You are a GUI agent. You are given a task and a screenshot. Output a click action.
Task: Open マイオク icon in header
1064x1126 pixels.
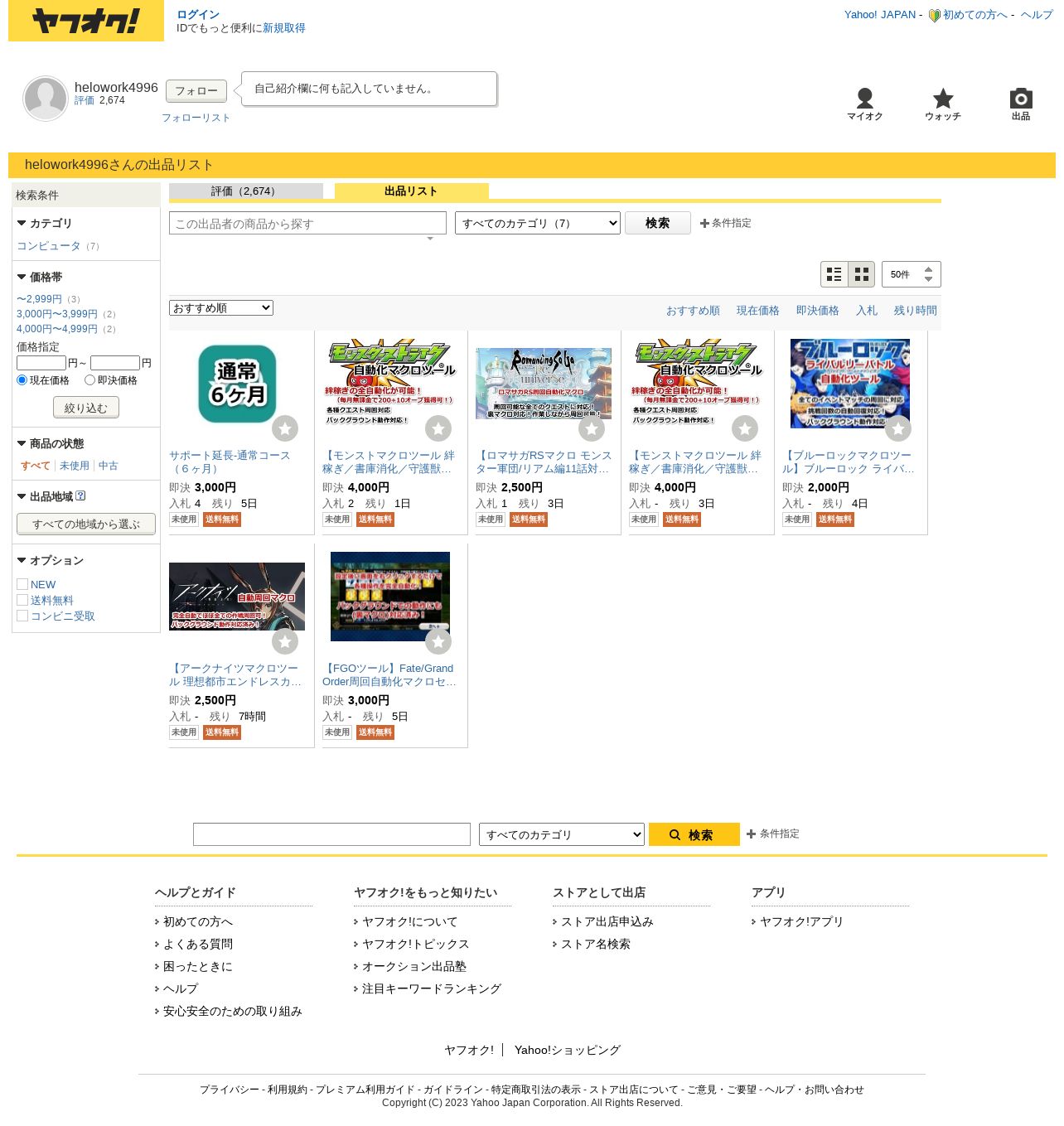864,104
